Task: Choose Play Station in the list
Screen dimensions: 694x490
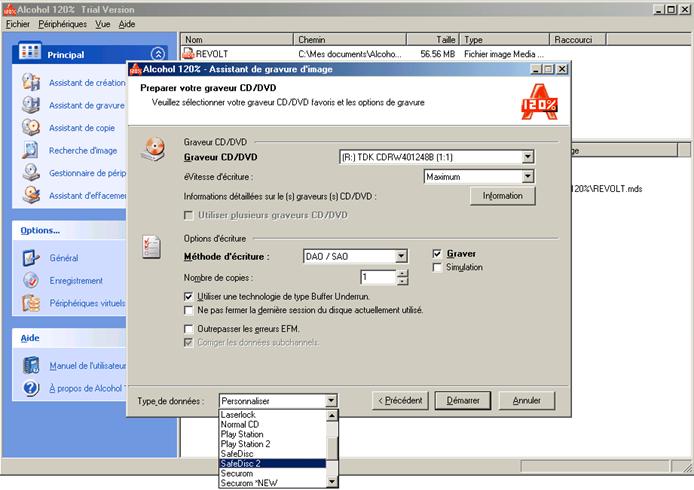Action: tap(273, 434)
